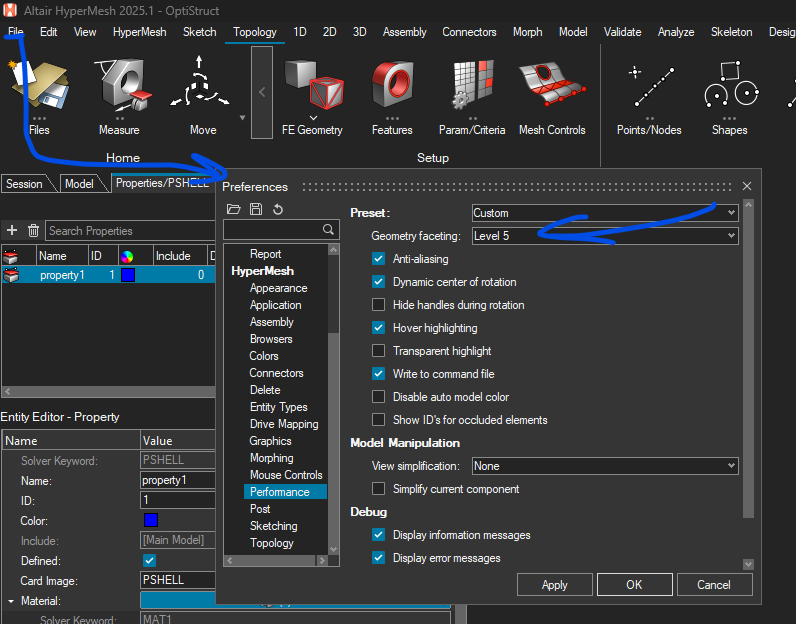Click the Search Properties field

click(130, 231)
